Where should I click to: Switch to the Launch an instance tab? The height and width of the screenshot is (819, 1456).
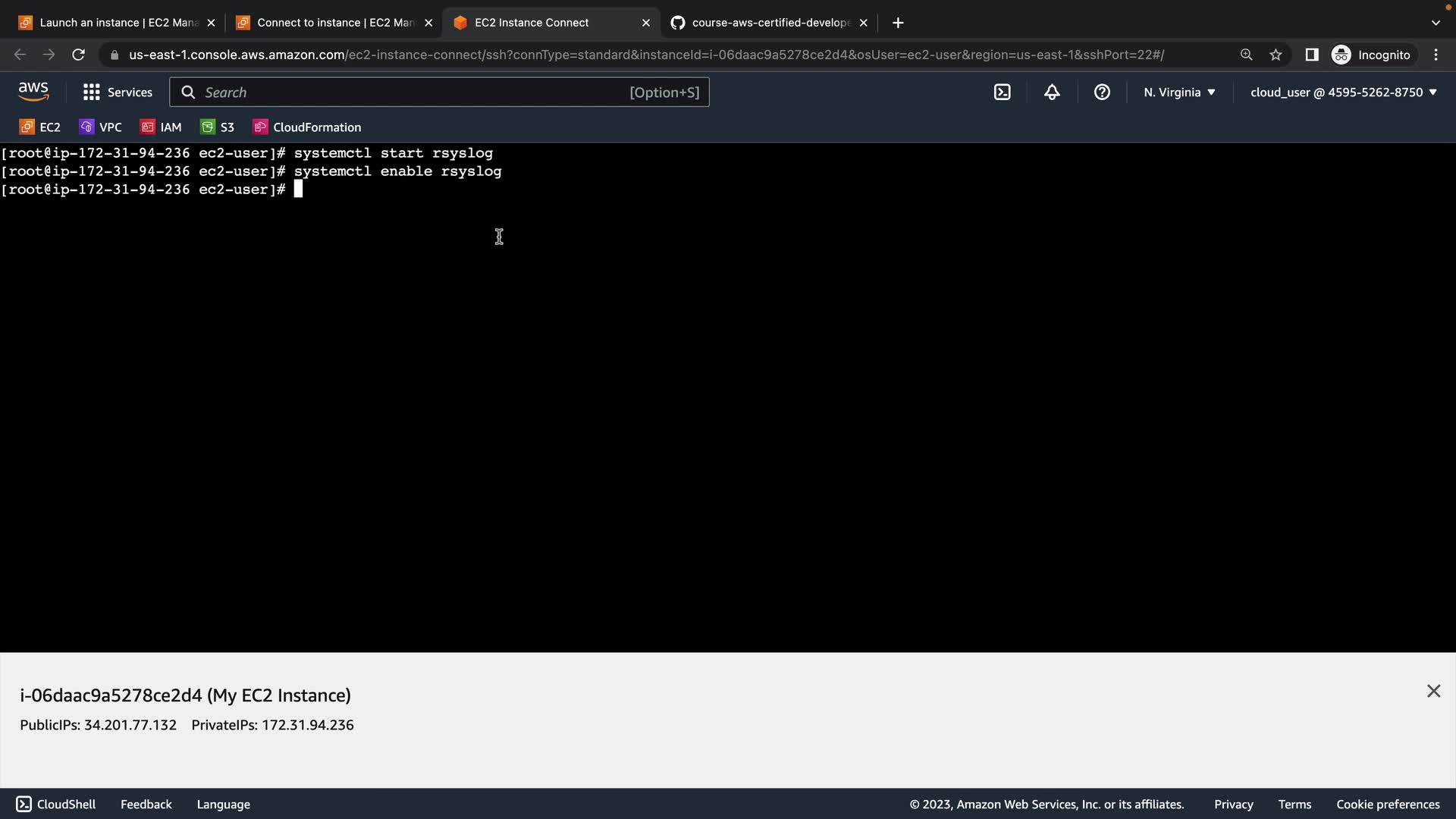pyautogui.click(x=118, y=23)
